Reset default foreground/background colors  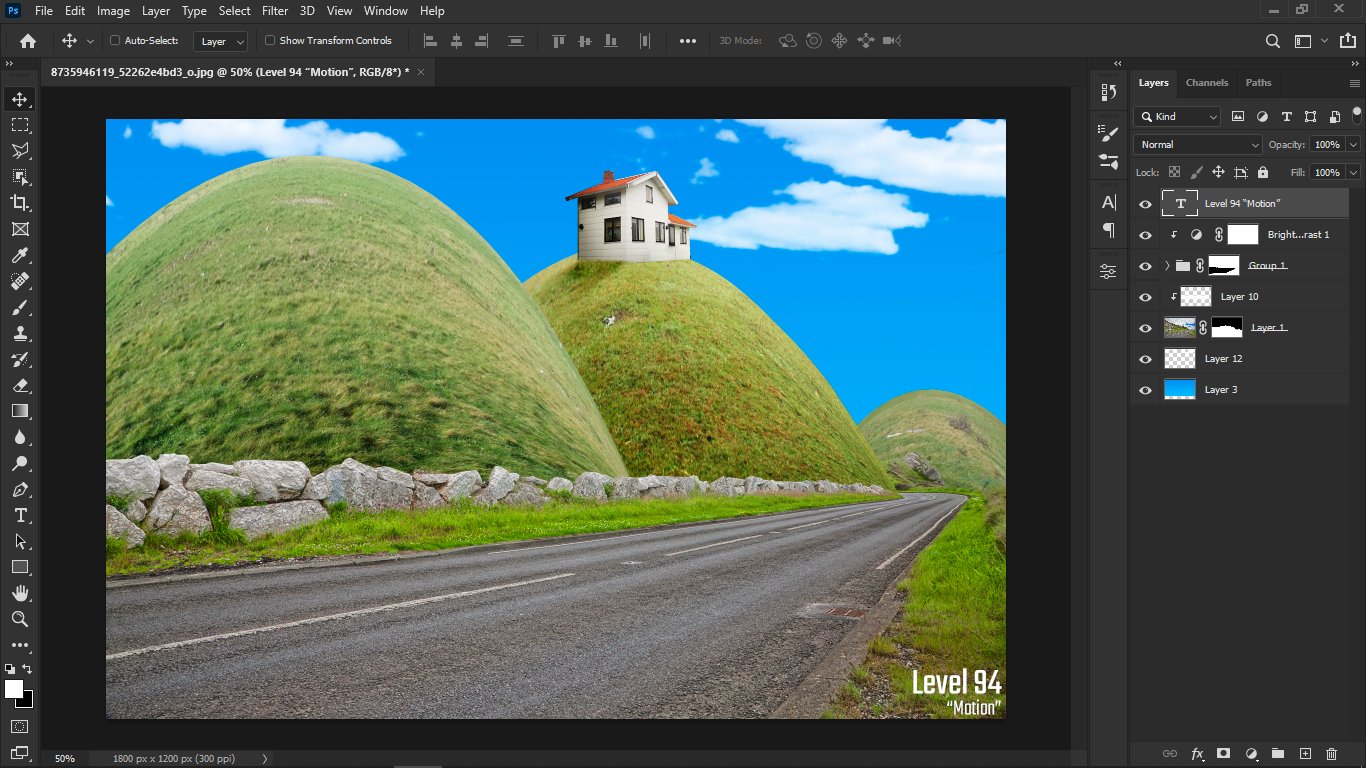coord(10,669)
